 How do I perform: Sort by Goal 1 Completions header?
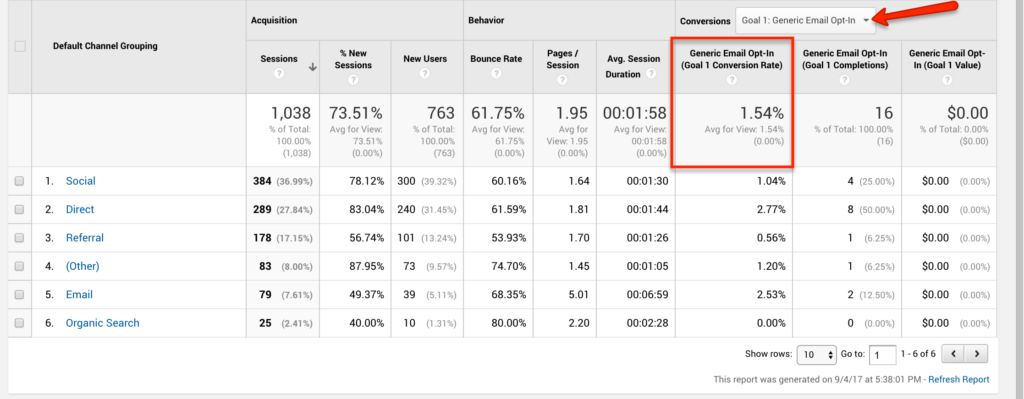pos(844,59)
